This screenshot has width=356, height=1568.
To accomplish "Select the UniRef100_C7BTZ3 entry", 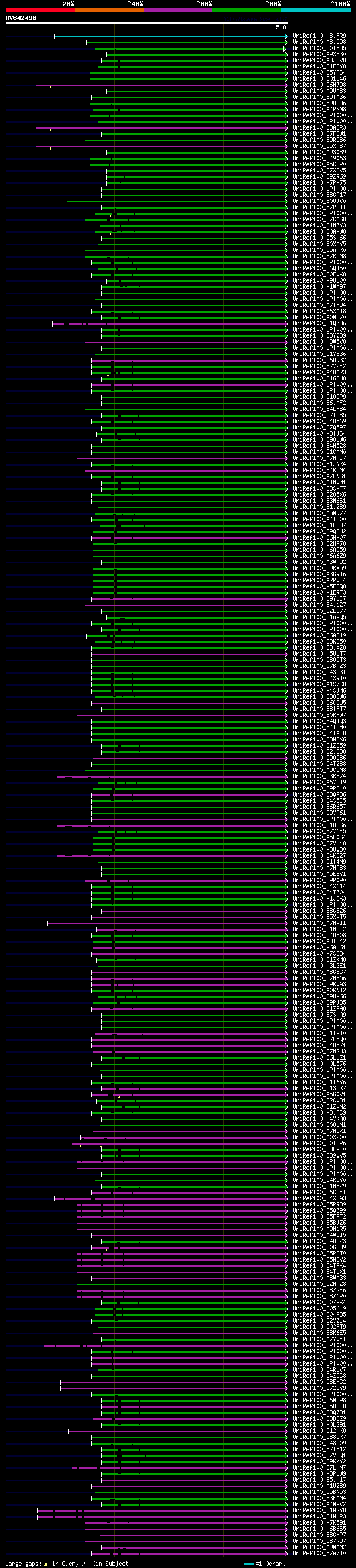I will 319,666.
